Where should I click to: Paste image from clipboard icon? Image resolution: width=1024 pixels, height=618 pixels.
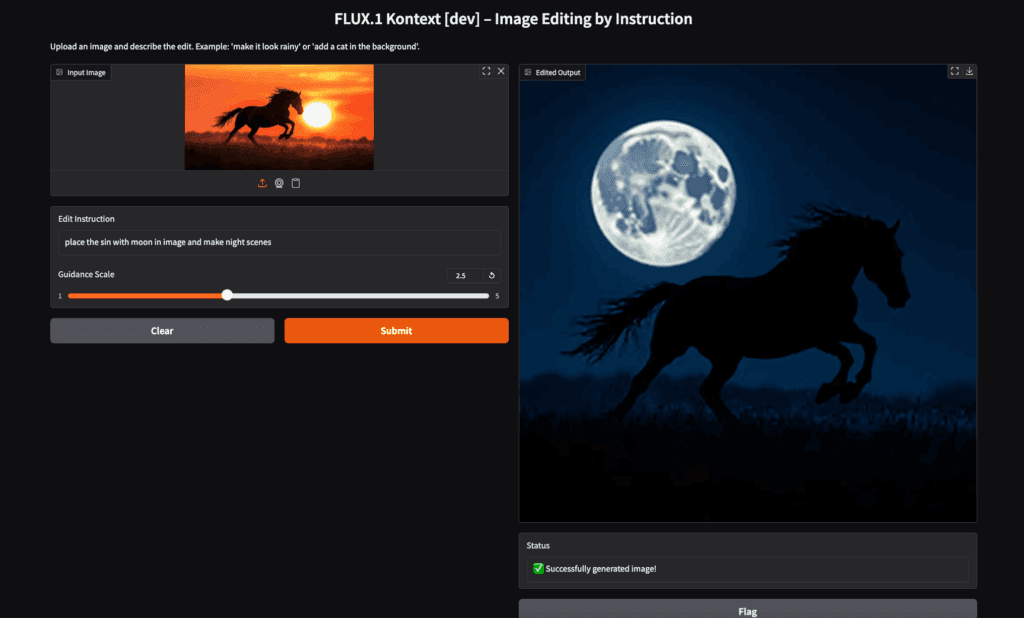(296, 183)
